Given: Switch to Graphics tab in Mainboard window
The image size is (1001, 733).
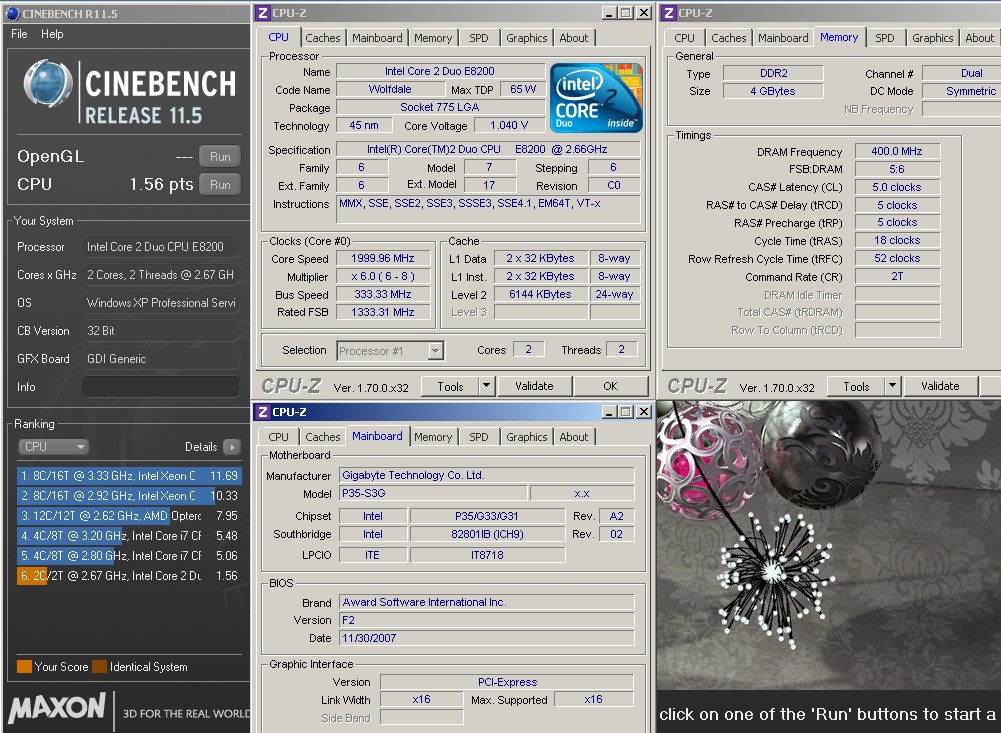Looking at the screenshot, I should (x=527, y=437).
